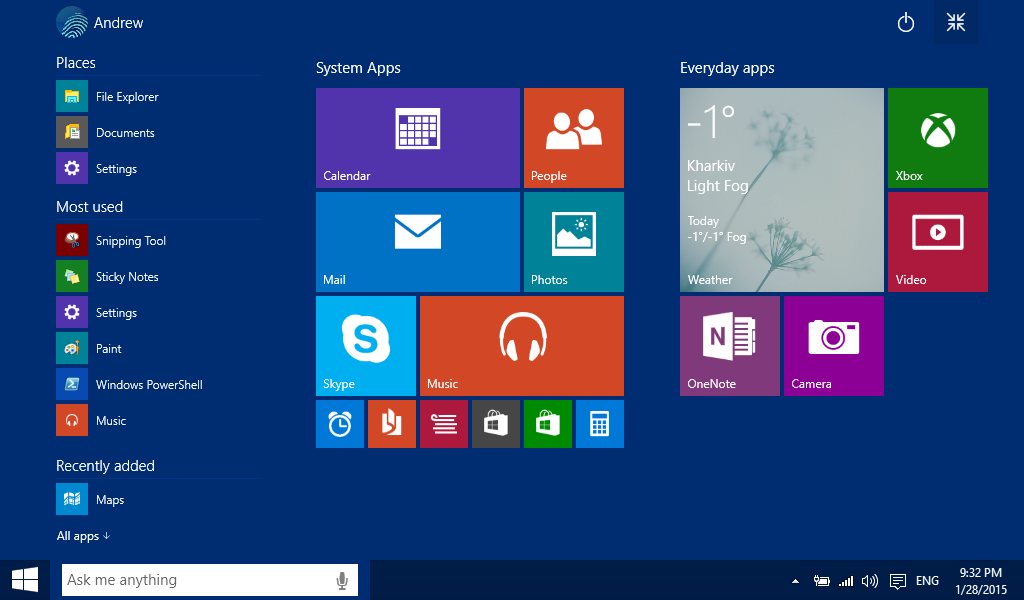Expand the All apps list
The width and height of the screenshot is (1024, 600).
pos(84,536)
